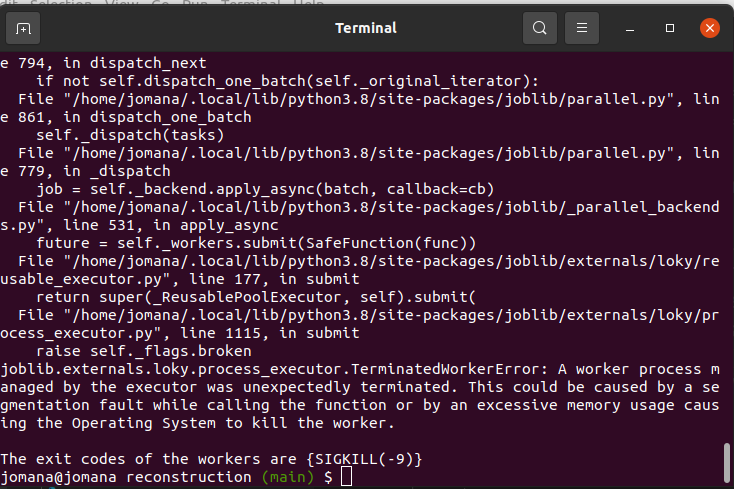Click 'if not self.dispatch_one_batch' code line
Viewport: 734px width, 489px height.
point(287,81)
